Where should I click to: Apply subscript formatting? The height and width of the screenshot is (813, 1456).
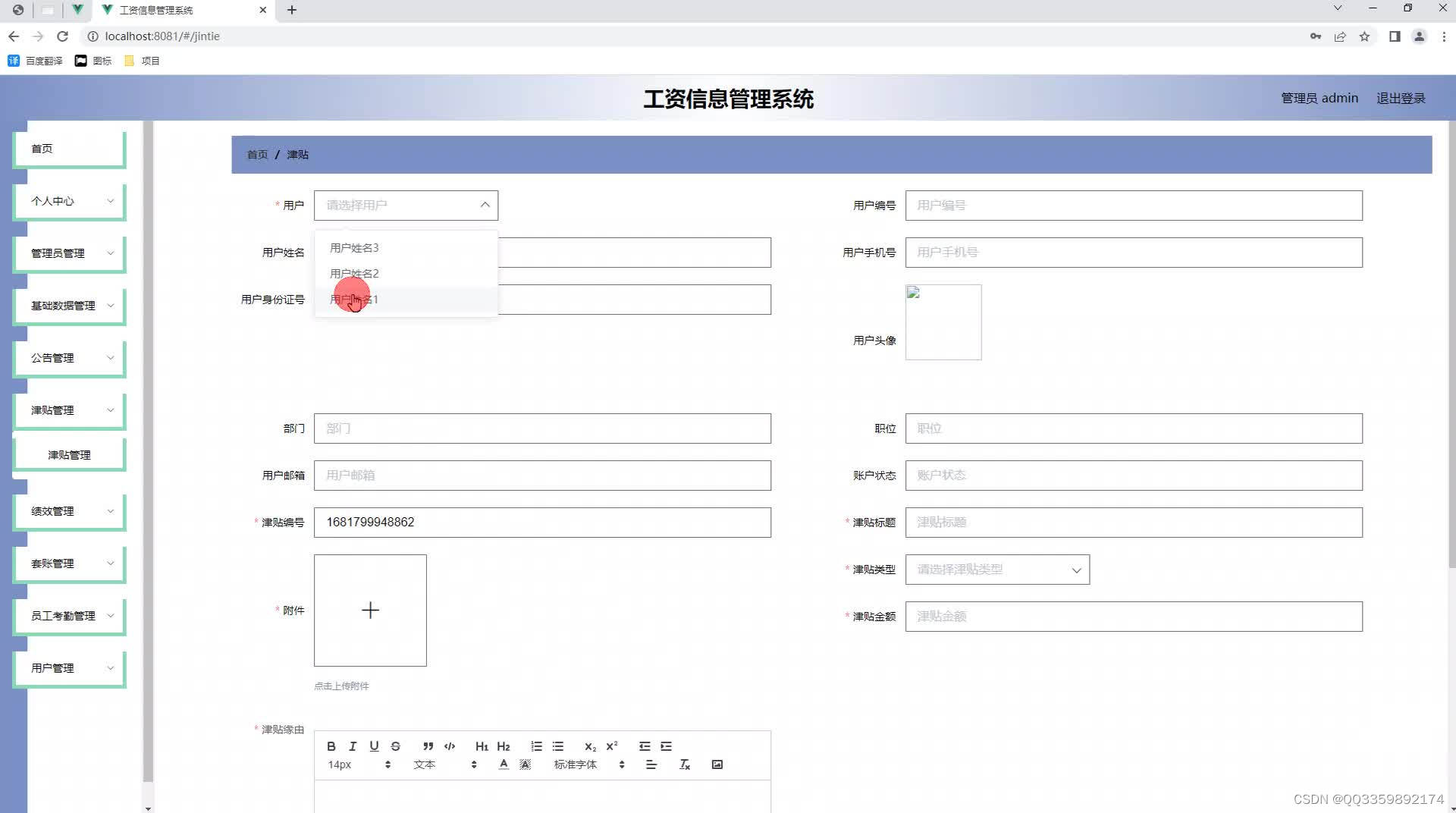tap(590, 746)
